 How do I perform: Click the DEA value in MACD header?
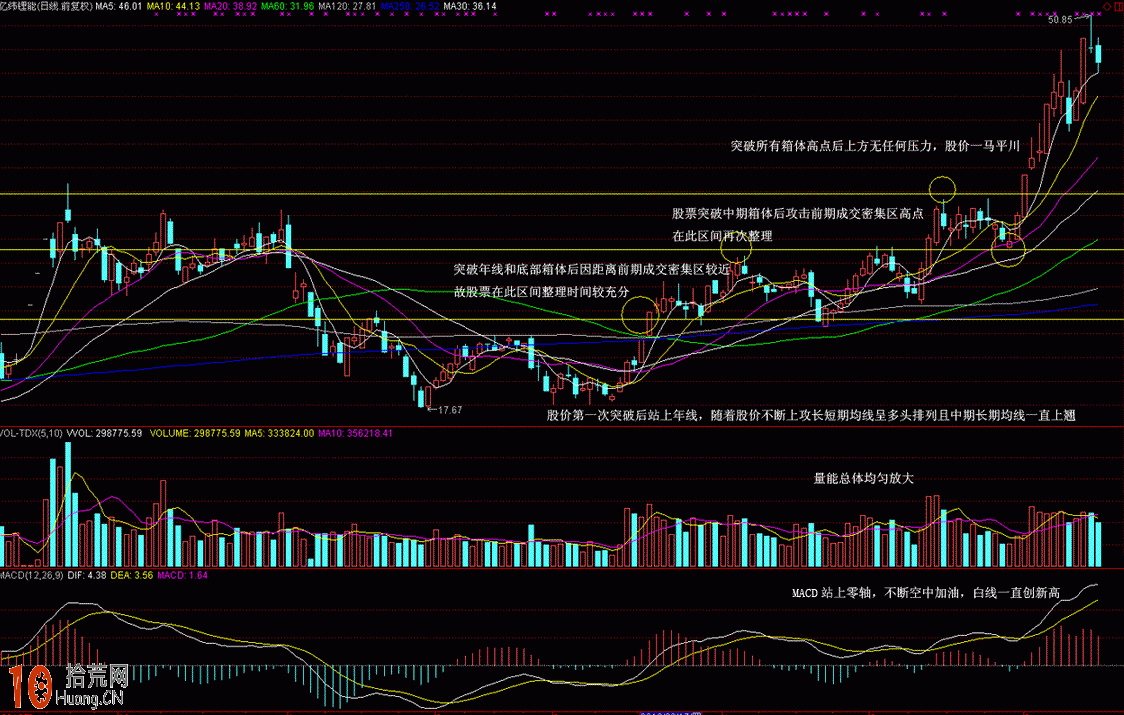coord(126,576)
